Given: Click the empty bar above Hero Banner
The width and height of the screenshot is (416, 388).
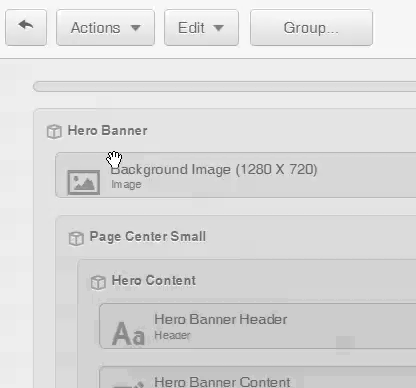Looking at the screenshot, I should [x=225, y=87].
